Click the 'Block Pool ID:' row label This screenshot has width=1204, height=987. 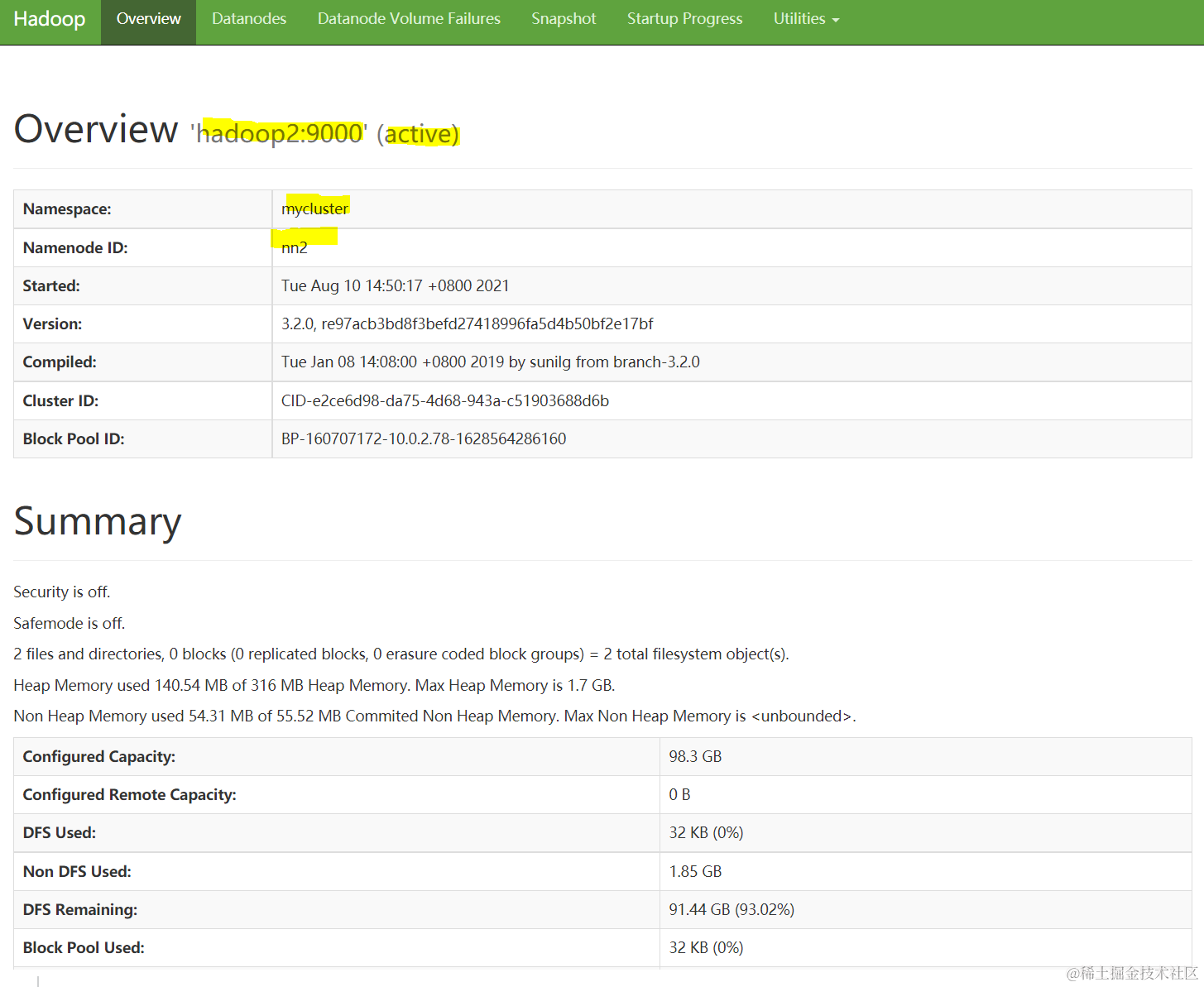pyautogui.click(x=74, y=438)
